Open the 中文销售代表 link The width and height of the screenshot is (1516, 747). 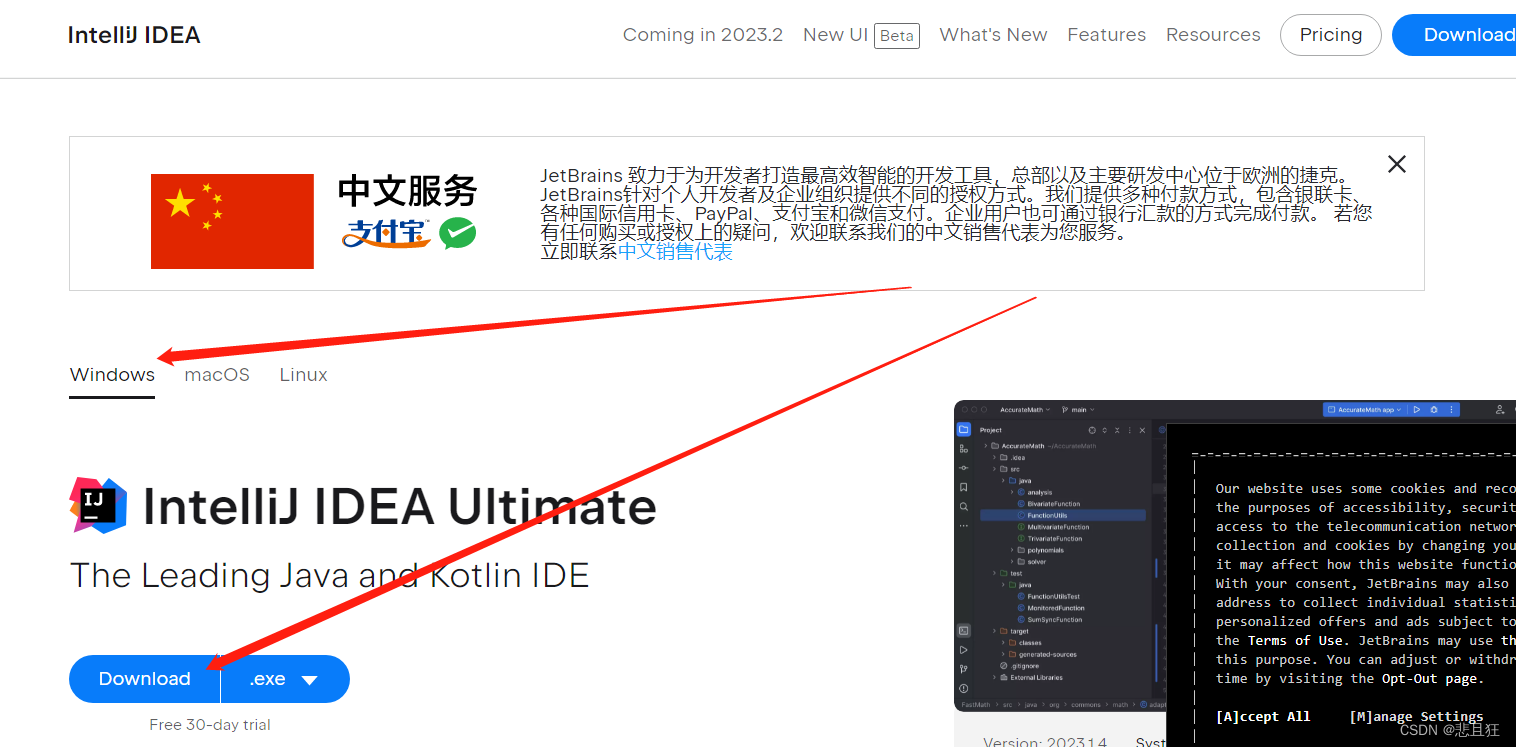pyautogui.click(x=675, y=252)
